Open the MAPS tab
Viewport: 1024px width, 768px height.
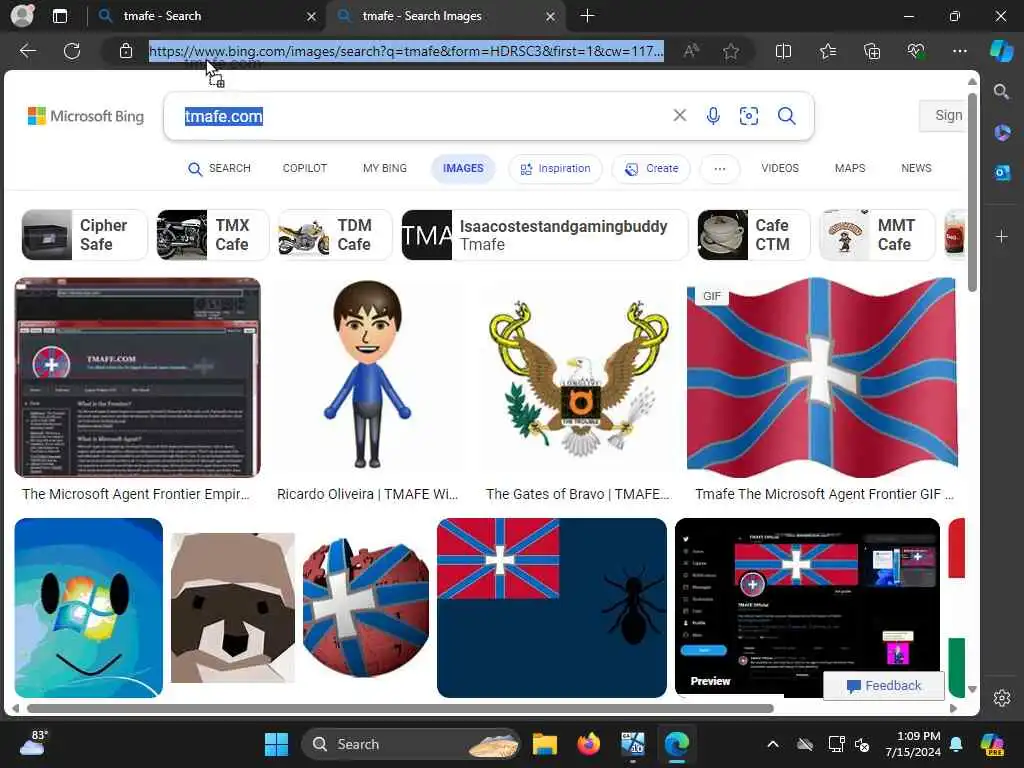coord(850,168)
